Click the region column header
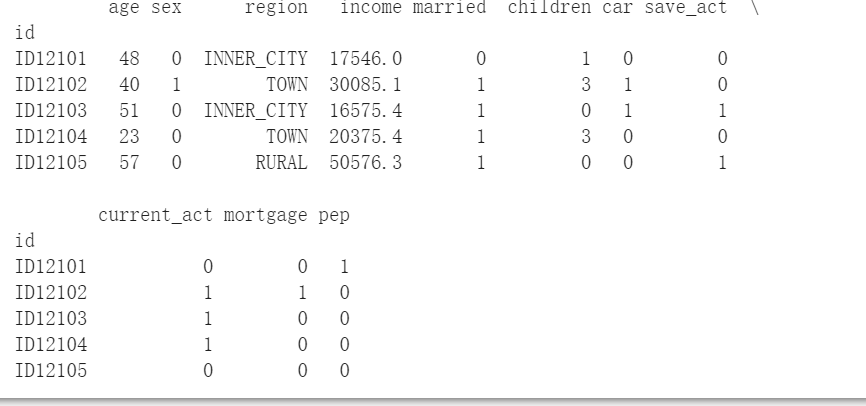866x406 pixels. [x=276, y=8]
